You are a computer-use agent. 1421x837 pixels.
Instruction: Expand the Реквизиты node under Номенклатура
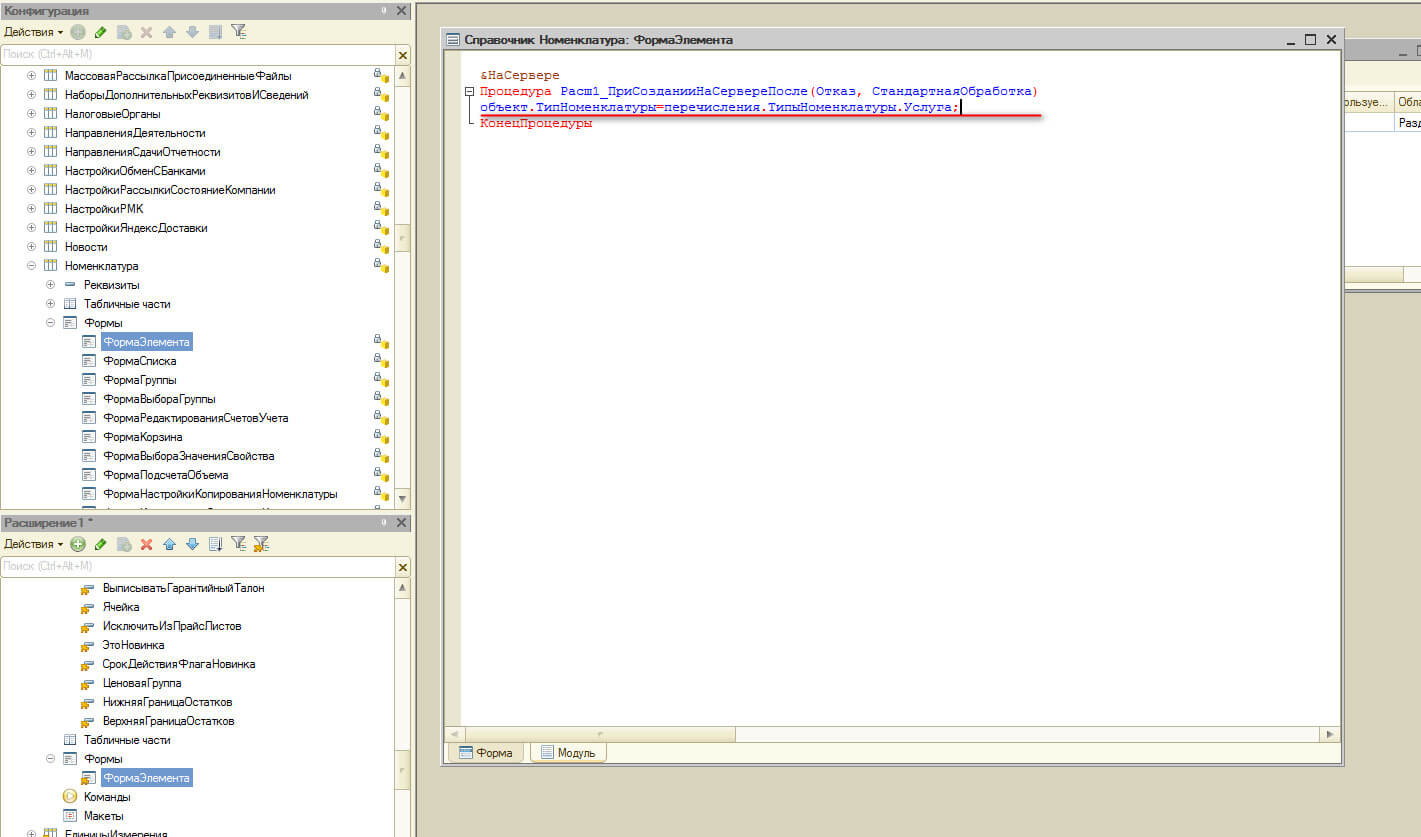(50, 285)
